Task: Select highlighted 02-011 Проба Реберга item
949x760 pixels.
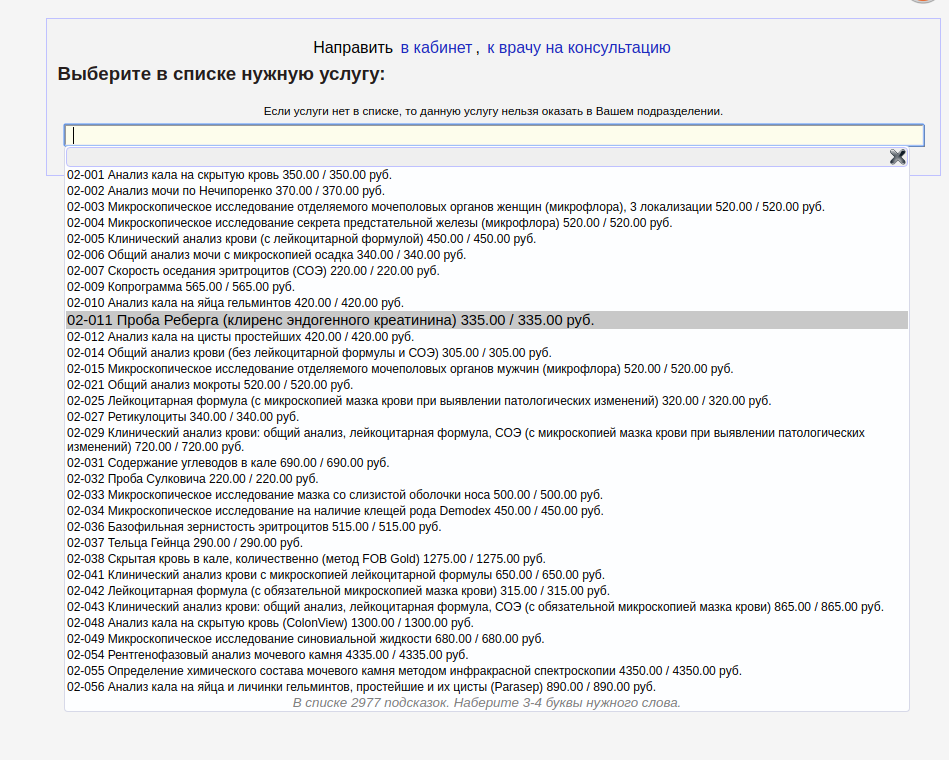Action: coord(330,320)
